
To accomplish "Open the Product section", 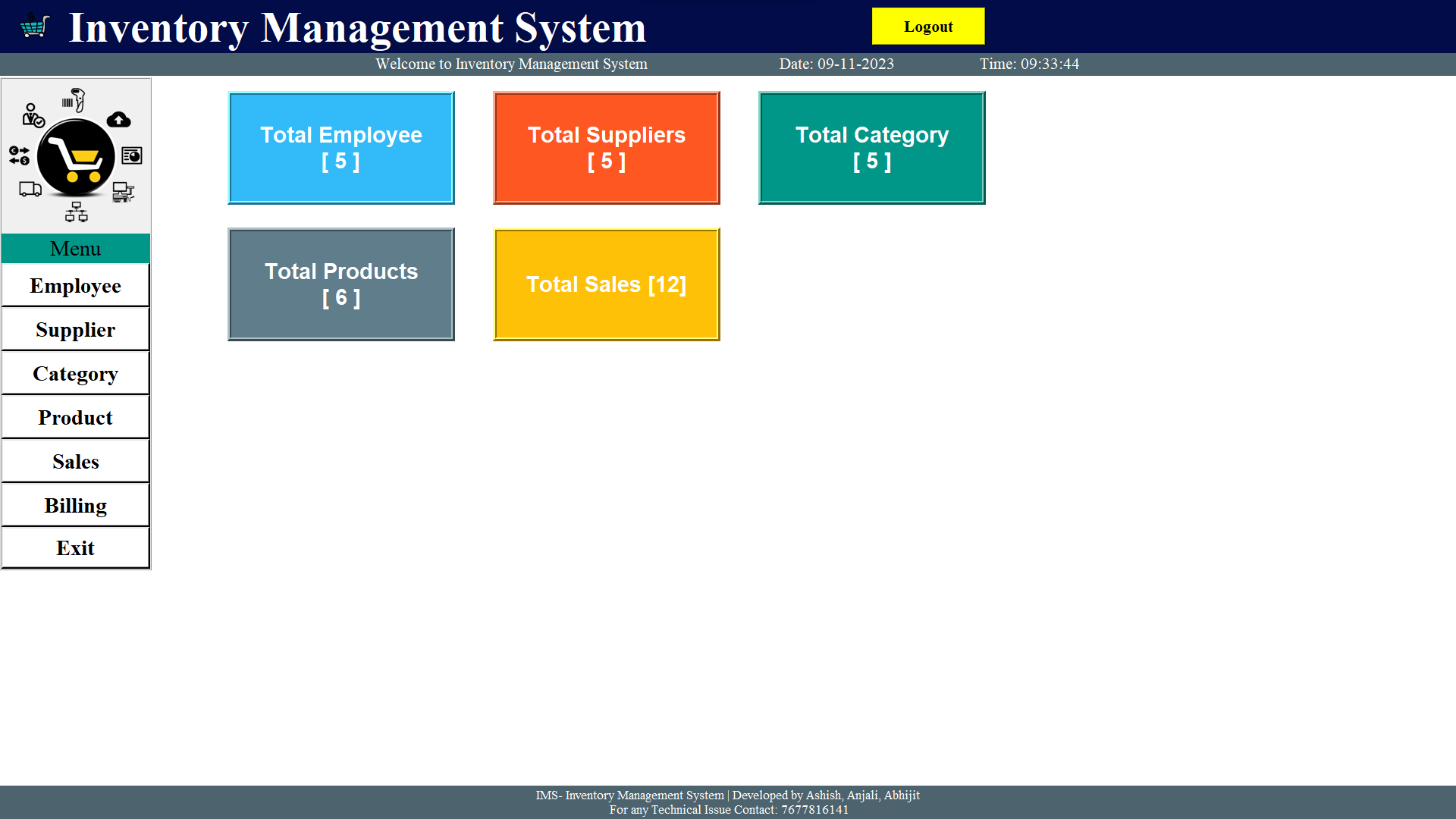I will 75,417.
